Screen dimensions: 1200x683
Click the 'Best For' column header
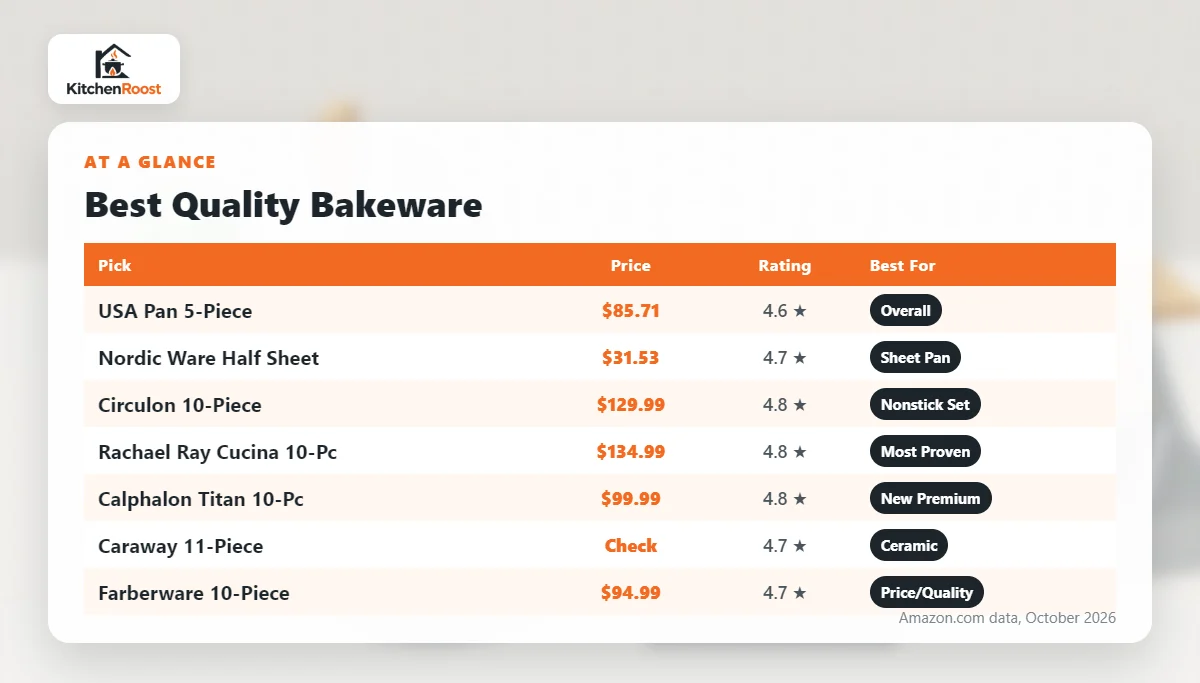[903, 266]
